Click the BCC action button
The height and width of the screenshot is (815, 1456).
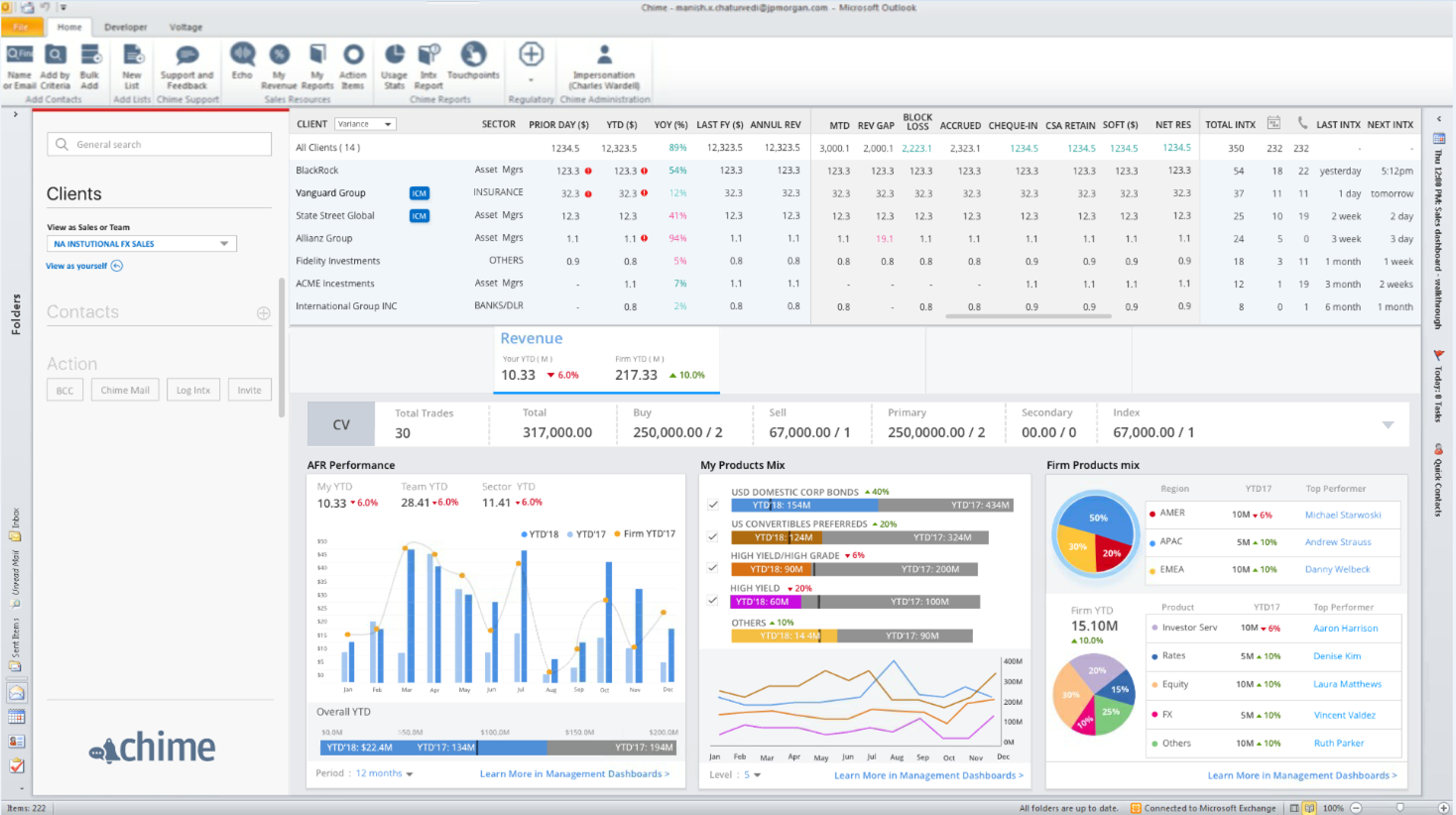(64, 391)
